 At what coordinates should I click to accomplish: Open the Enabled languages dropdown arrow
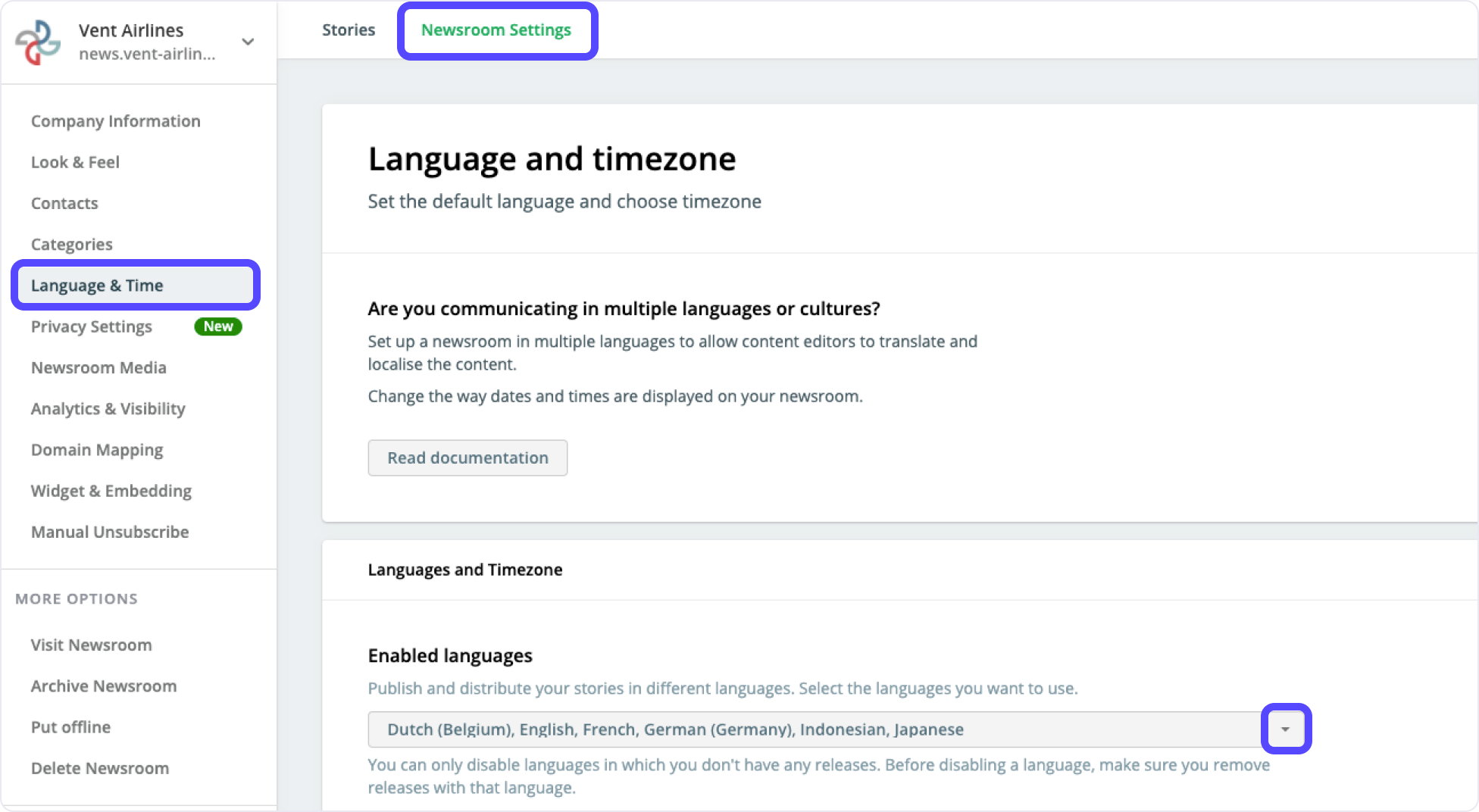click(1286, 729)
